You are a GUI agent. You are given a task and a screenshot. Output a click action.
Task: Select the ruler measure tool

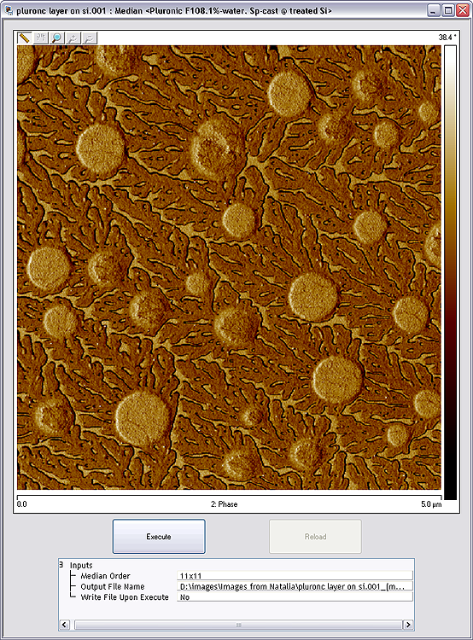(x=24, y=38)
